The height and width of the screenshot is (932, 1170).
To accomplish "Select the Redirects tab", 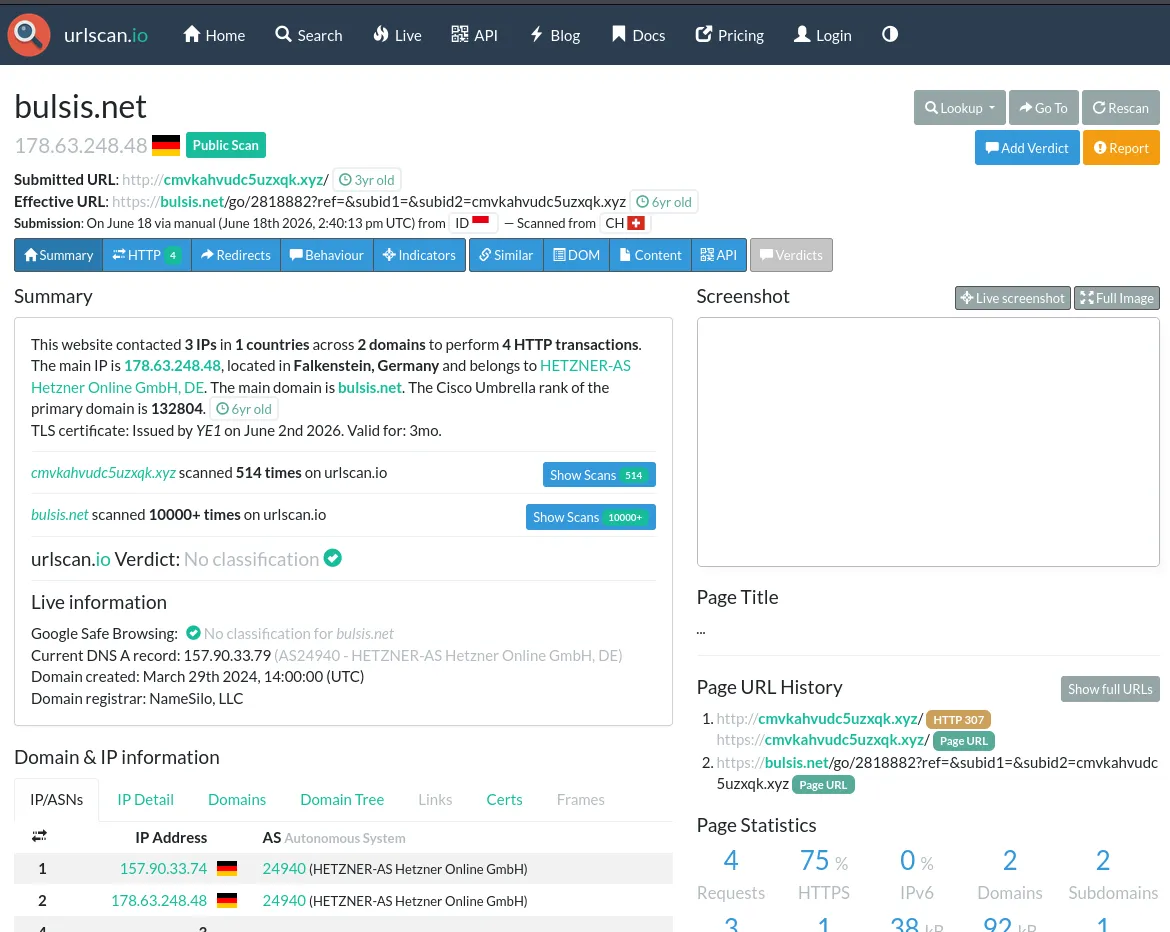I will click(x=236, y=255).
